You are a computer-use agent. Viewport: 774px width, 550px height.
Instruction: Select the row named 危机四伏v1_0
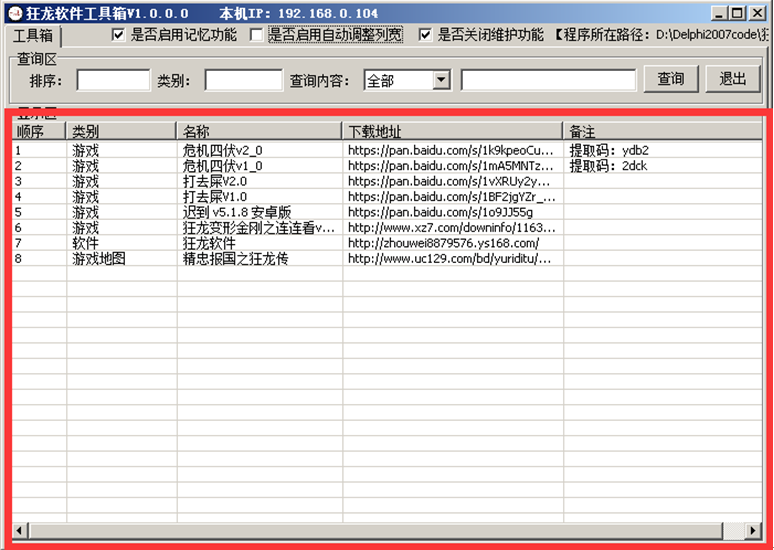click(387, 166)
